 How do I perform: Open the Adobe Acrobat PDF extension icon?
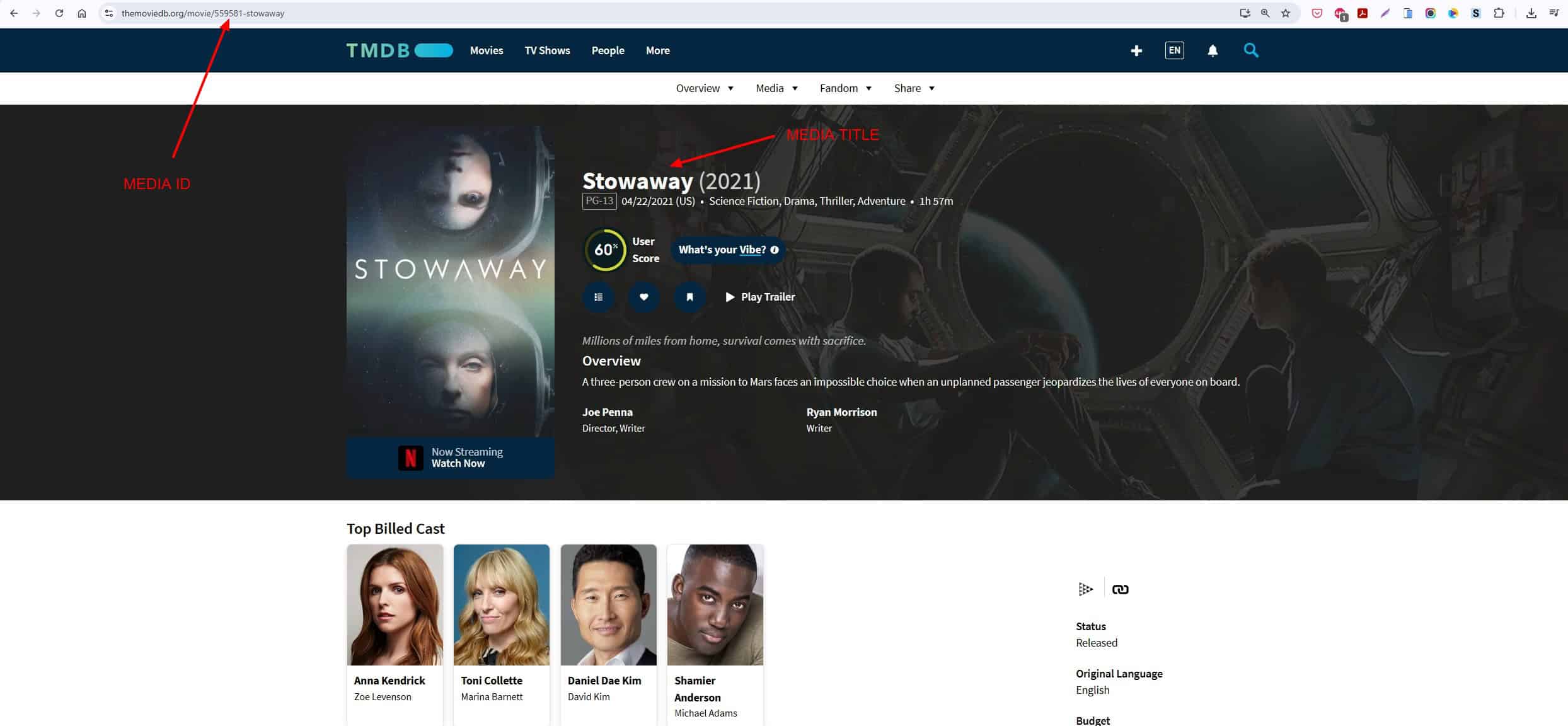(x=1363, y=13)
